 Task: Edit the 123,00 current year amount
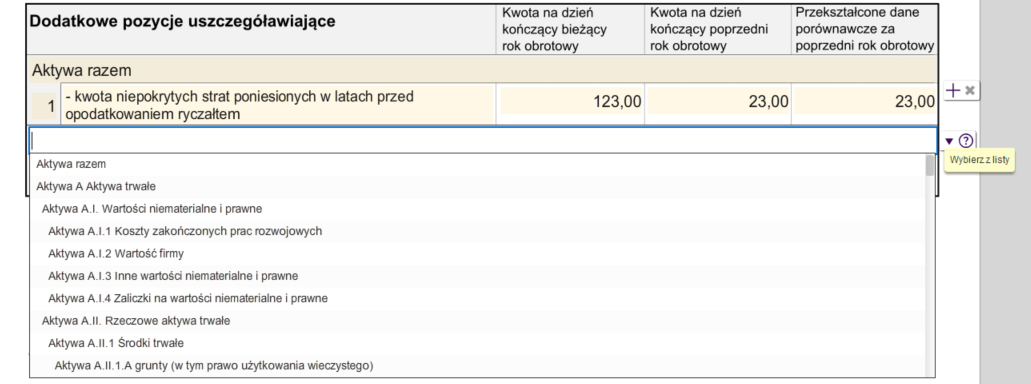point(571,102)
